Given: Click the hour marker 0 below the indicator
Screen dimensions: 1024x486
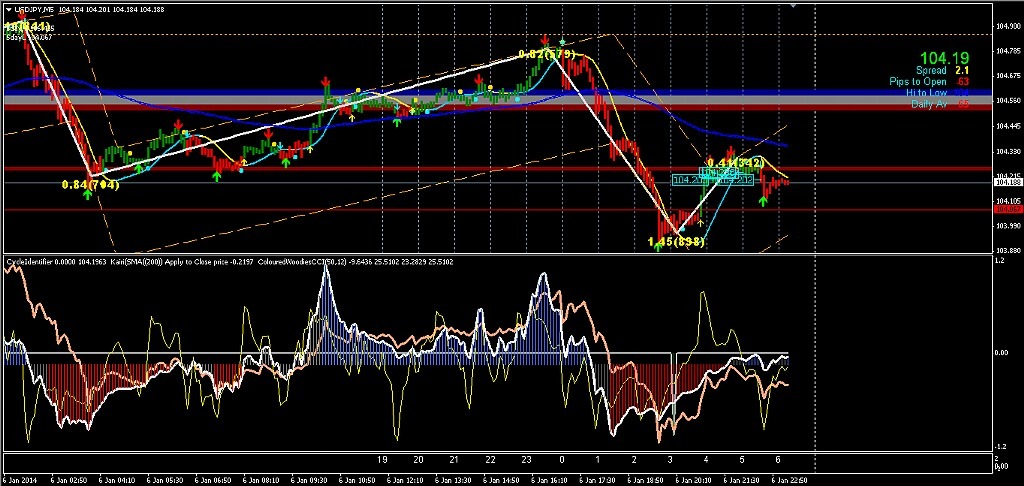Looking at the screenshot, I should coord(562,459).
